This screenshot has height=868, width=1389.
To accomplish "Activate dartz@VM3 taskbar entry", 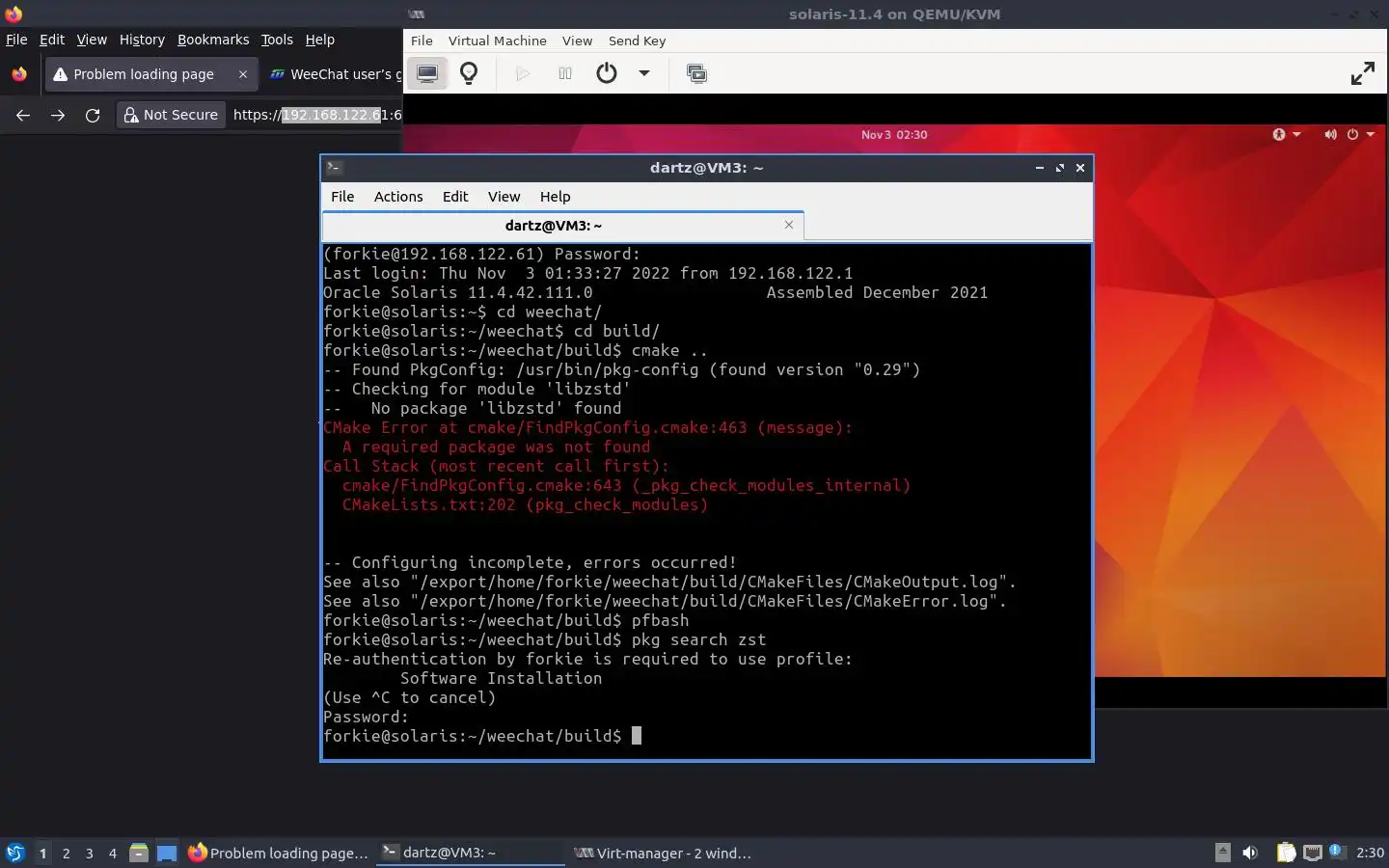I will (x=470, y=853).
